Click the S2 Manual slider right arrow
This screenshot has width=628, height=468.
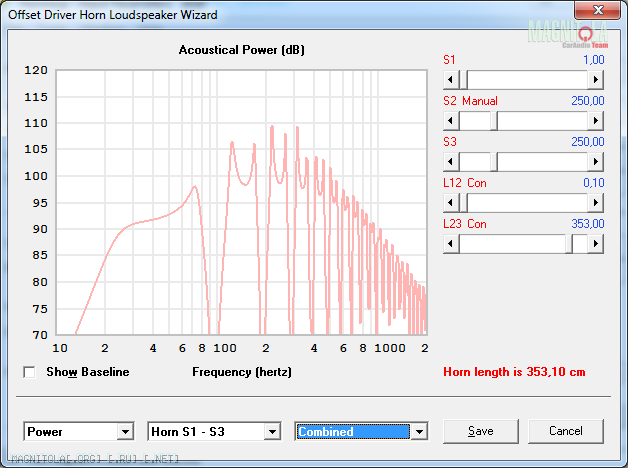[x=596, y=121]
